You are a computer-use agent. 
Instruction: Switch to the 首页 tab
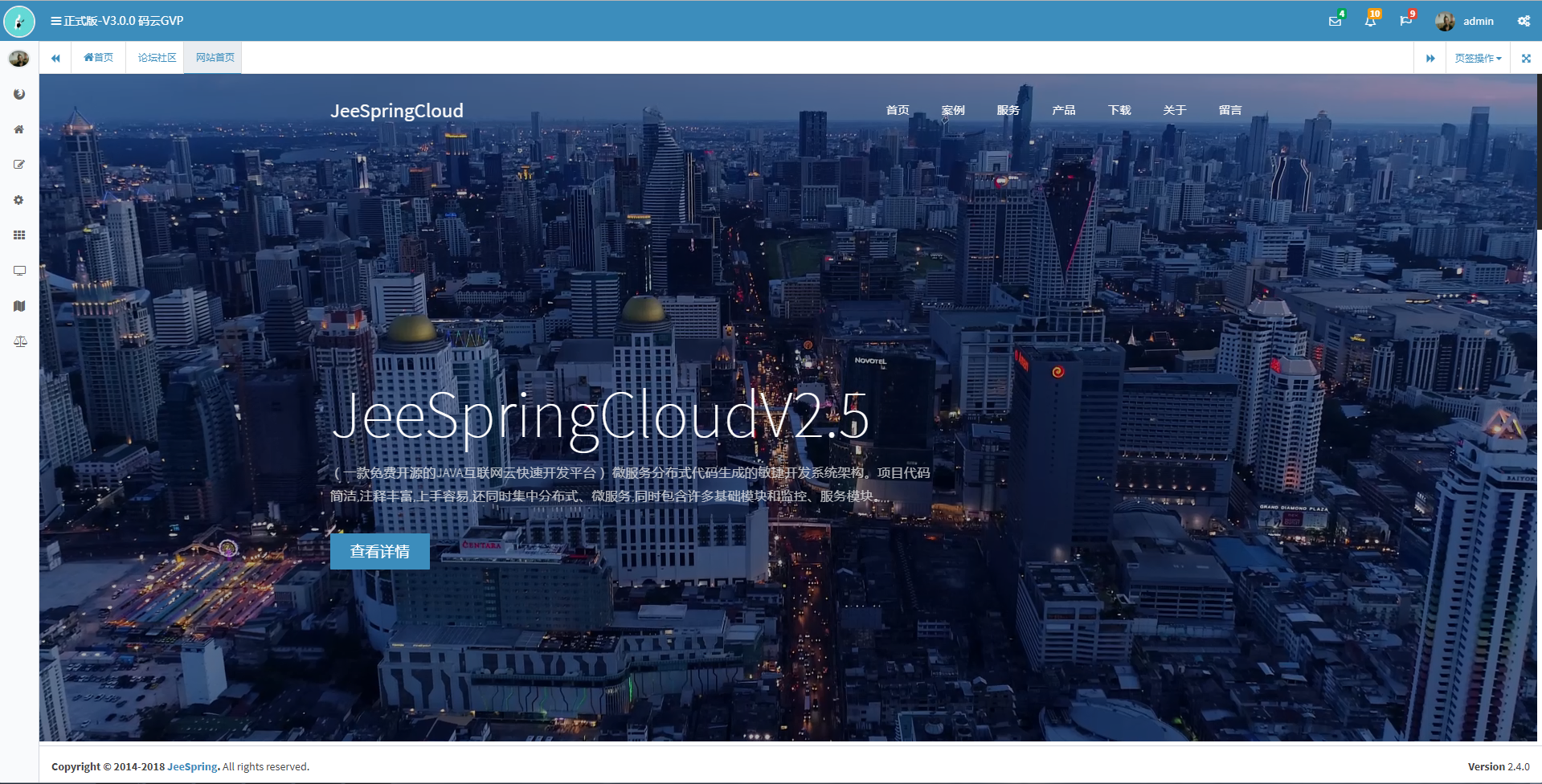(x=98, y=58)
